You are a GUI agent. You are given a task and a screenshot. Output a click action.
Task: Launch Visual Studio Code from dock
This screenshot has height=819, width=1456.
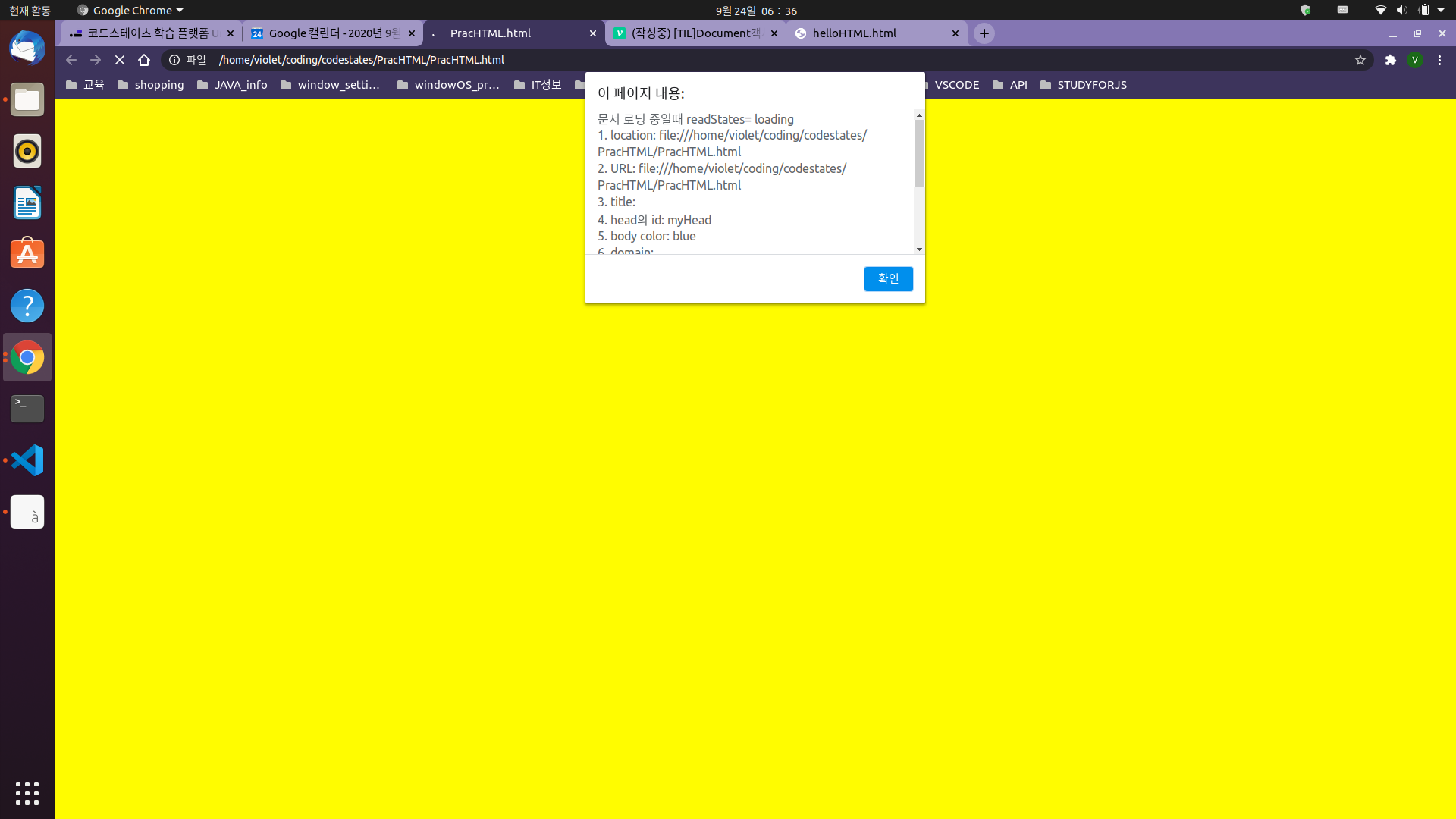point(27,460)
